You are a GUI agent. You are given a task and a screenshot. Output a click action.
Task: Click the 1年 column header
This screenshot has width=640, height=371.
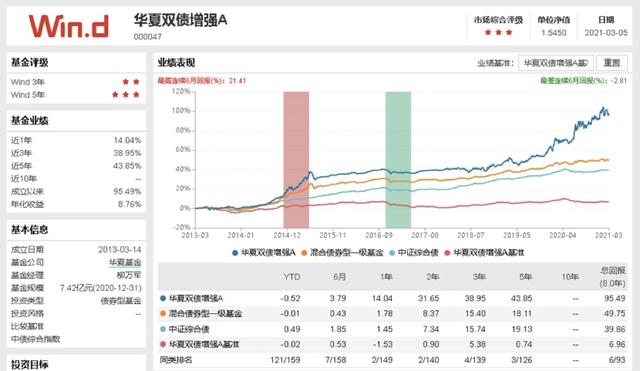(386, 277)
